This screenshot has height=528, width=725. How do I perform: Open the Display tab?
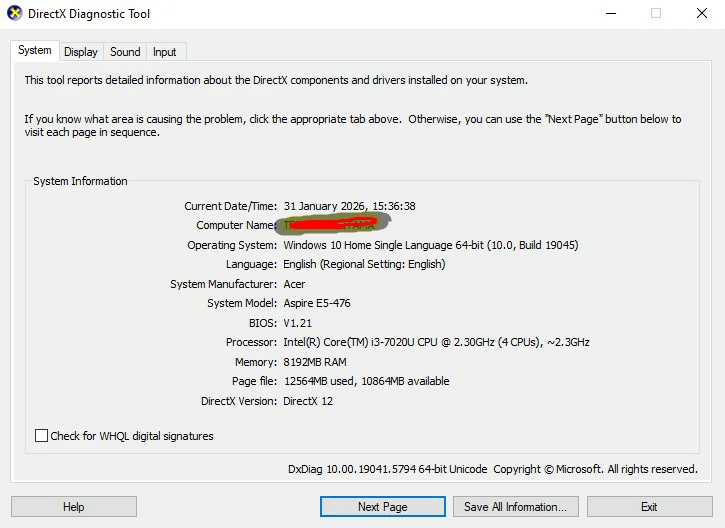pos(81,52)
